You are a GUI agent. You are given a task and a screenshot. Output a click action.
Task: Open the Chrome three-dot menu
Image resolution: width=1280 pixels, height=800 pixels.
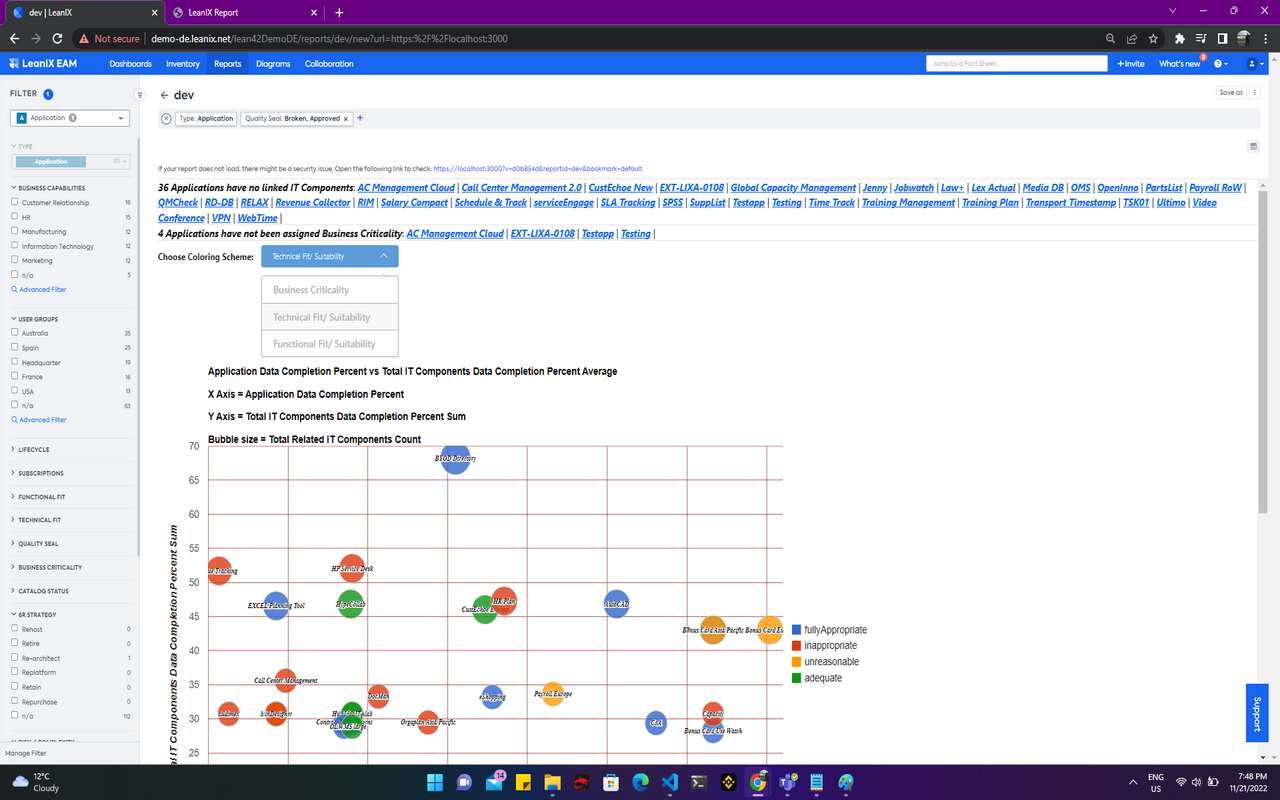point(1265,38)
